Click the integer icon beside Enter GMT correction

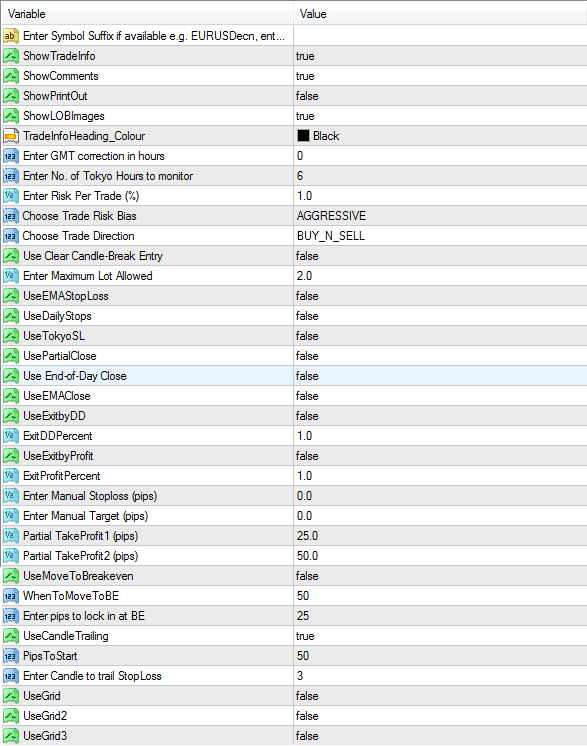pyautogui.click(x=10, y=156)
